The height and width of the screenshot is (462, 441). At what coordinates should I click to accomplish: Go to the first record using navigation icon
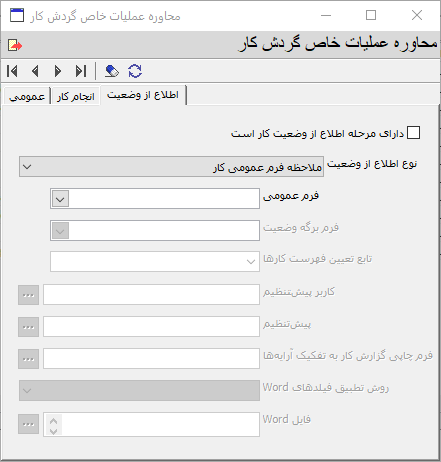(x=12, y=71)
